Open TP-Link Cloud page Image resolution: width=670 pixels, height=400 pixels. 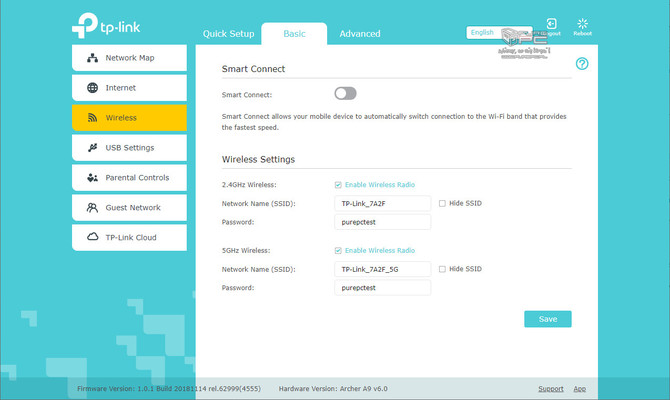pyautogui.click(x=129, y=237)
